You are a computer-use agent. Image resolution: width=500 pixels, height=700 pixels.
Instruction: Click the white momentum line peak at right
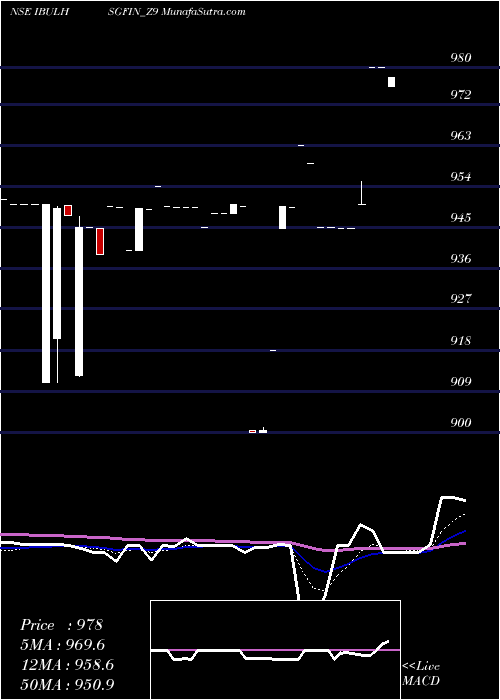pos(448,497)
